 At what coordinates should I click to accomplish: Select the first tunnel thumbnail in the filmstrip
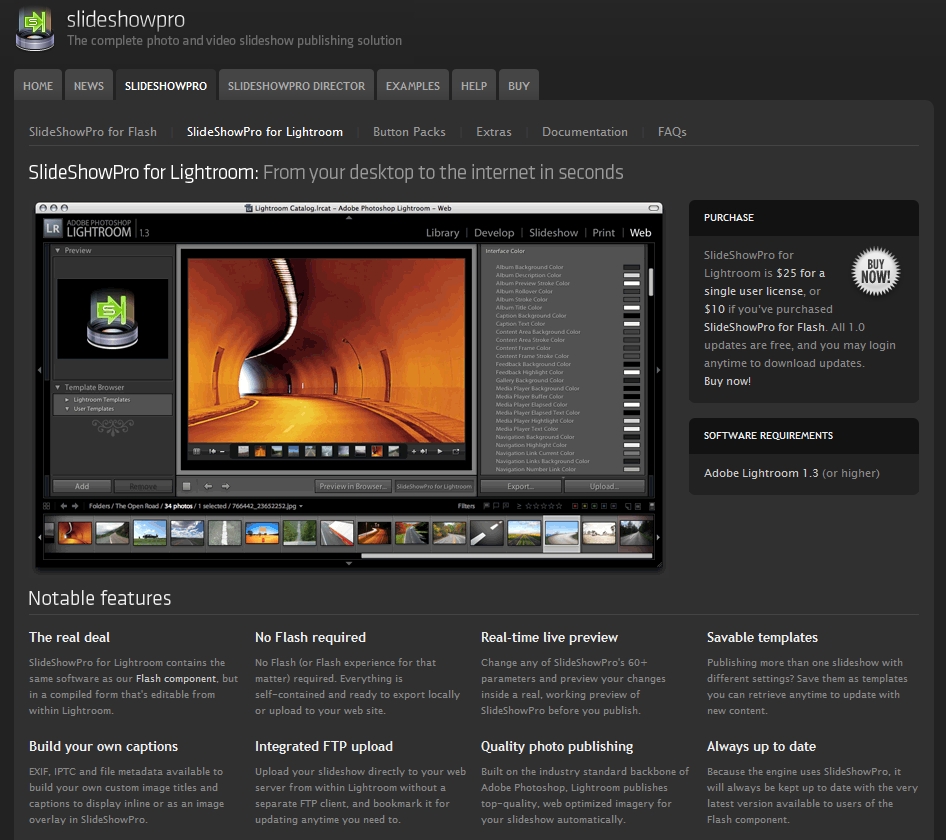point(75,533)
